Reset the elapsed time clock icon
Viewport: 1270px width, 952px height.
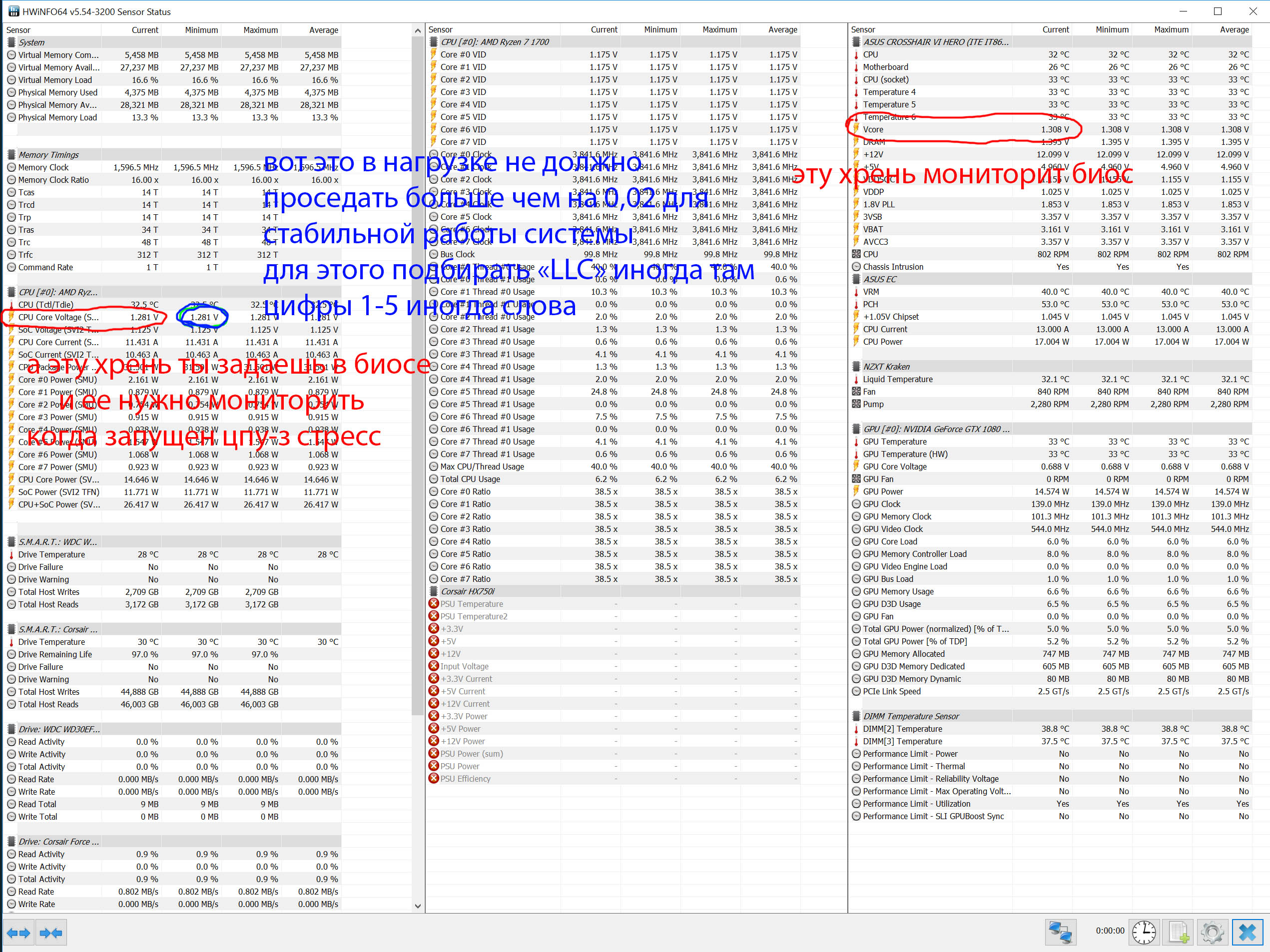click(1144, 932)
